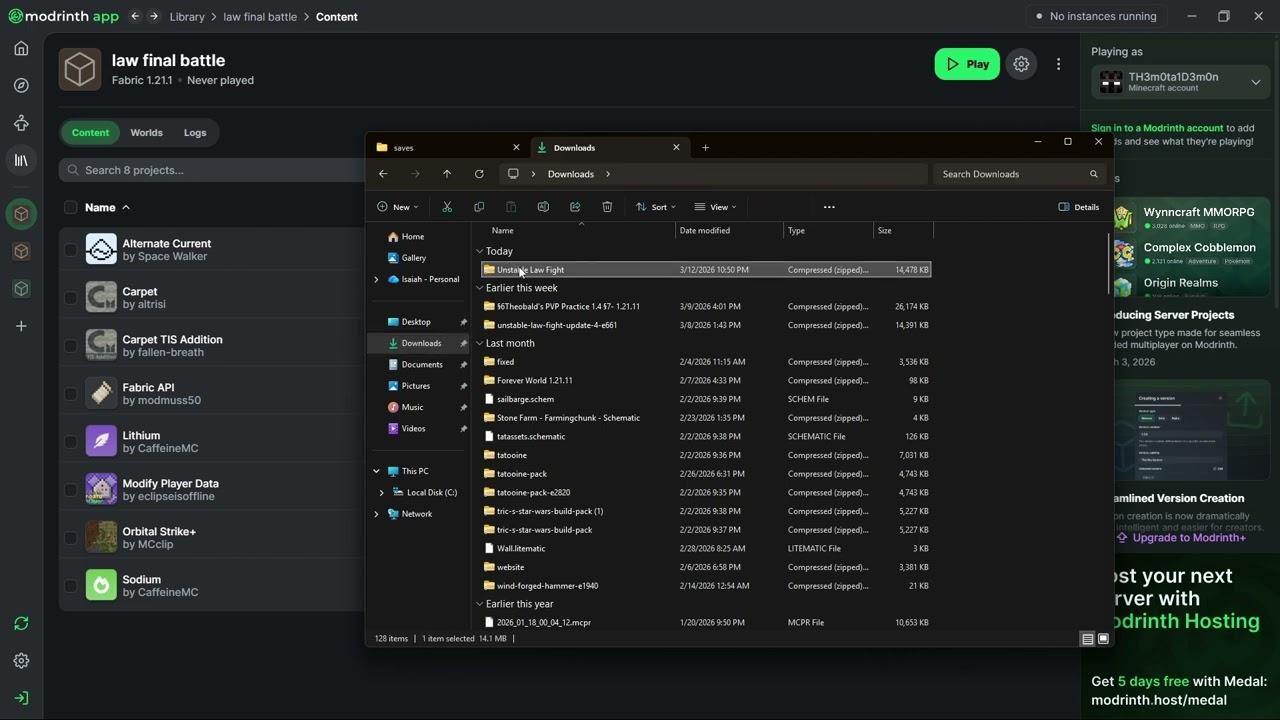1280x720 pixels.
Task: Check the Carpet mod checkbox
Action: point(70,298)
